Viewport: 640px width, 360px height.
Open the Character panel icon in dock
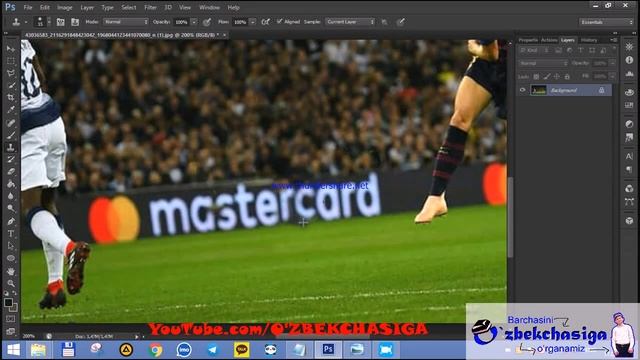tap(629, 156)
